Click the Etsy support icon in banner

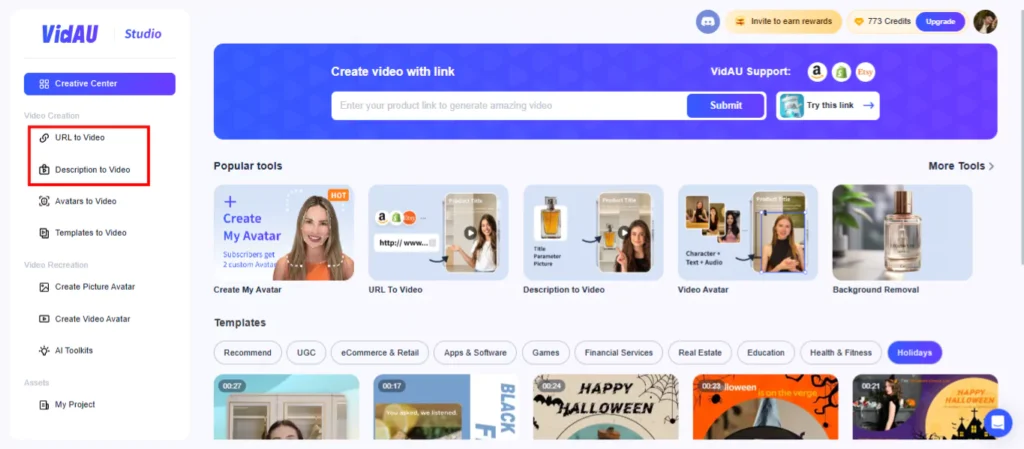point(865,72)
